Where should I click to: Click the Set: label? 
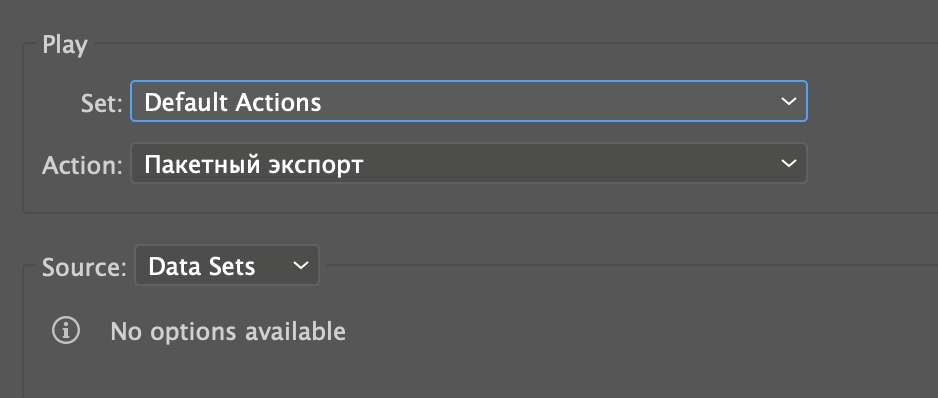coord(102,104)
